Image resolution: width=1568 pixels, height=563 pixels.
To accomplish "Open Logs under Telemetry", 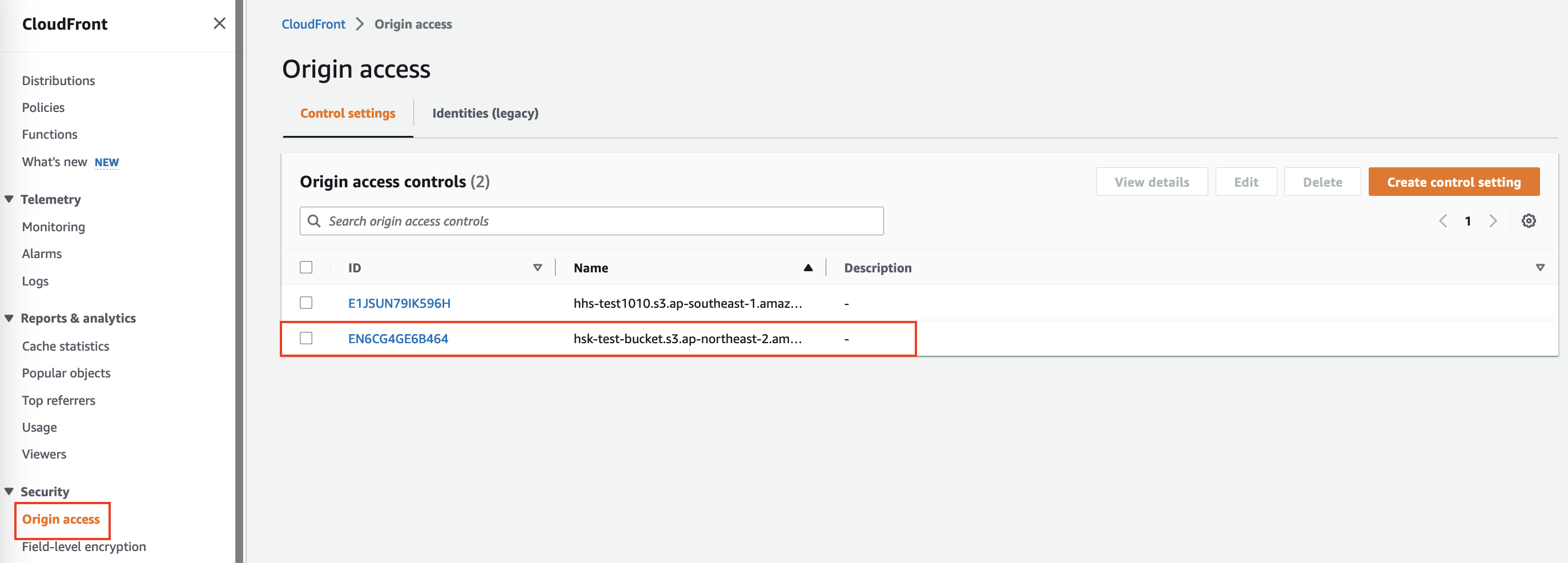I will 35,280.
